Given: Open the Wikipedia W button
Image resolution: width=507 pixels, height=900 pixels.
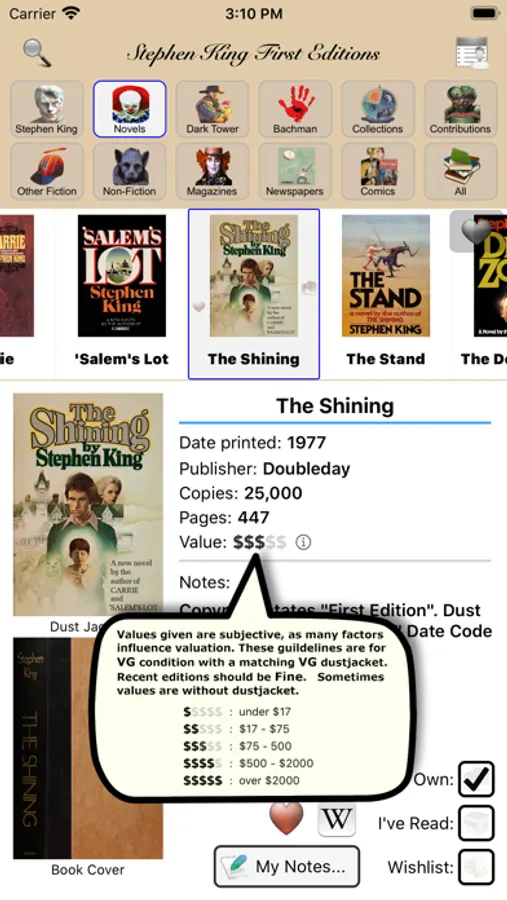Looking at the screenshot, I should click(x=336, y=819).
